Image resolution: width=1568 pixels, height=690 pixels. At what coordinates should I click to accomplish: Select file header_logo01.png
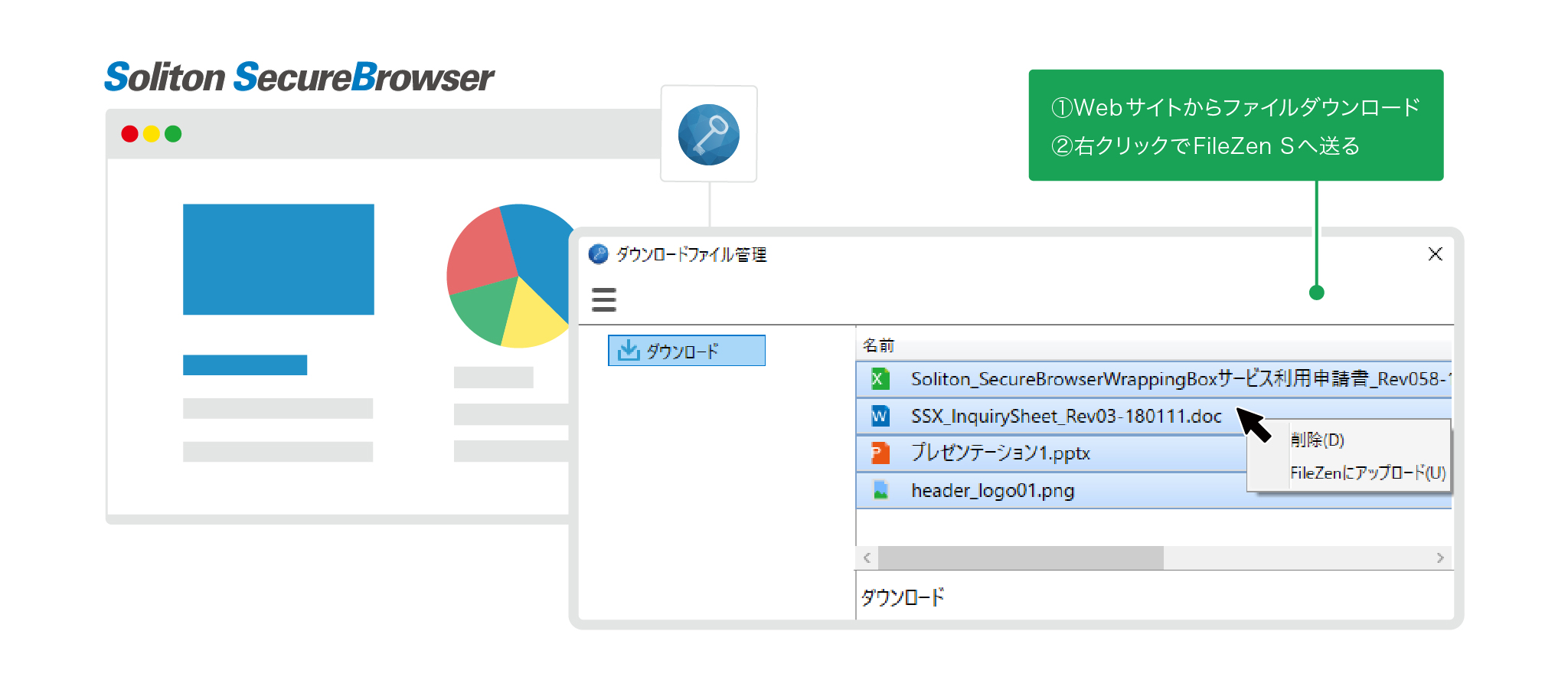[x=992, y=490]
